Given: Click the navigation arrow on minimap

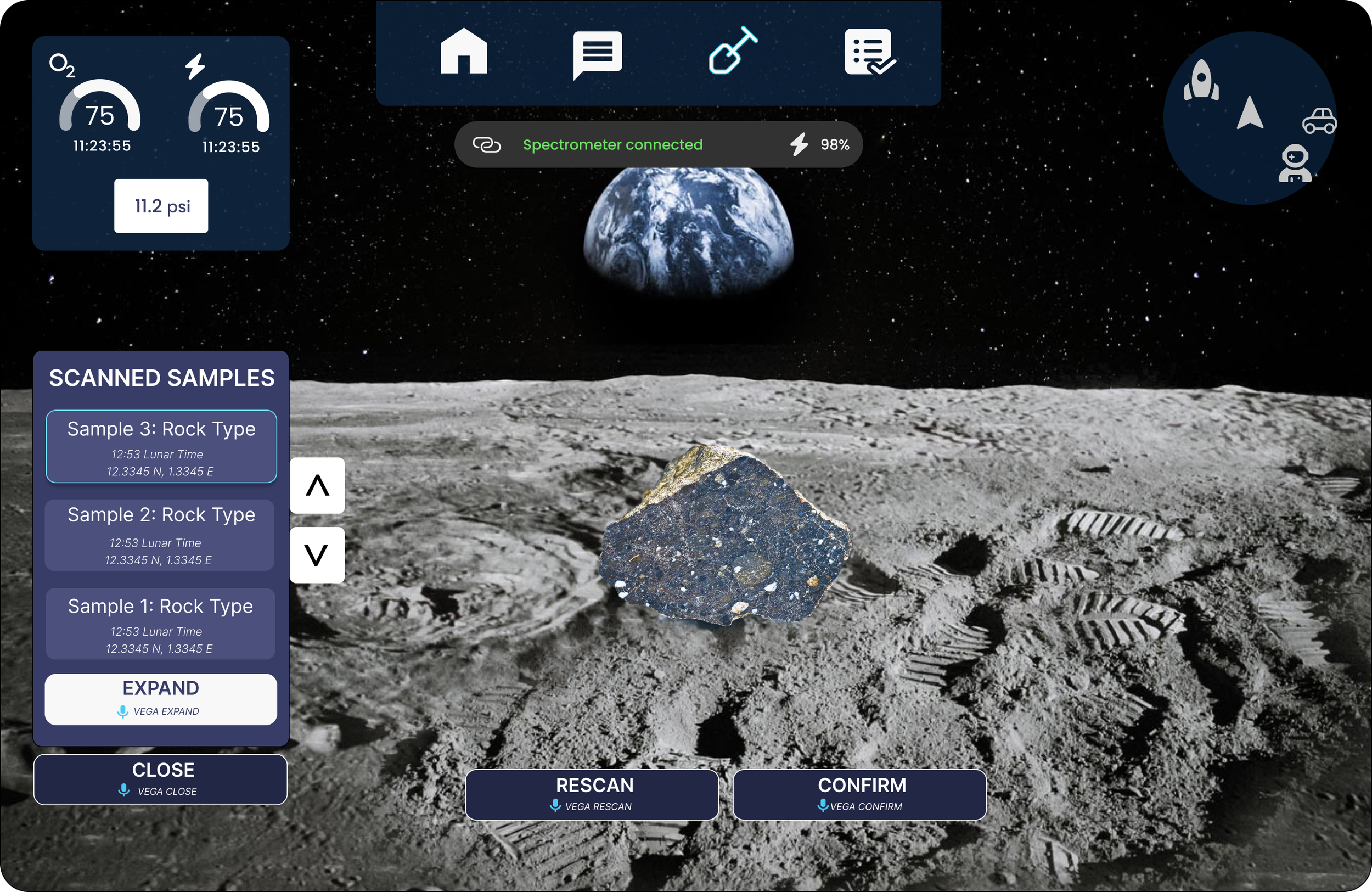Looking at the screenshot, I should point(1250,113).
